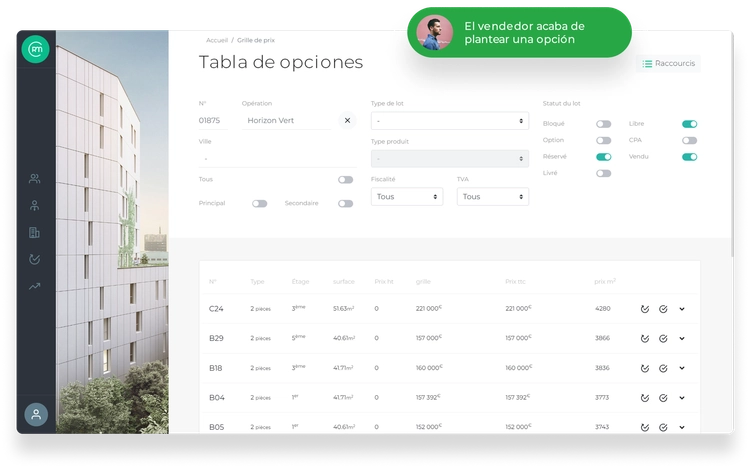
Task: Expand row B18 with chevron
Action: tap(682, 368)
